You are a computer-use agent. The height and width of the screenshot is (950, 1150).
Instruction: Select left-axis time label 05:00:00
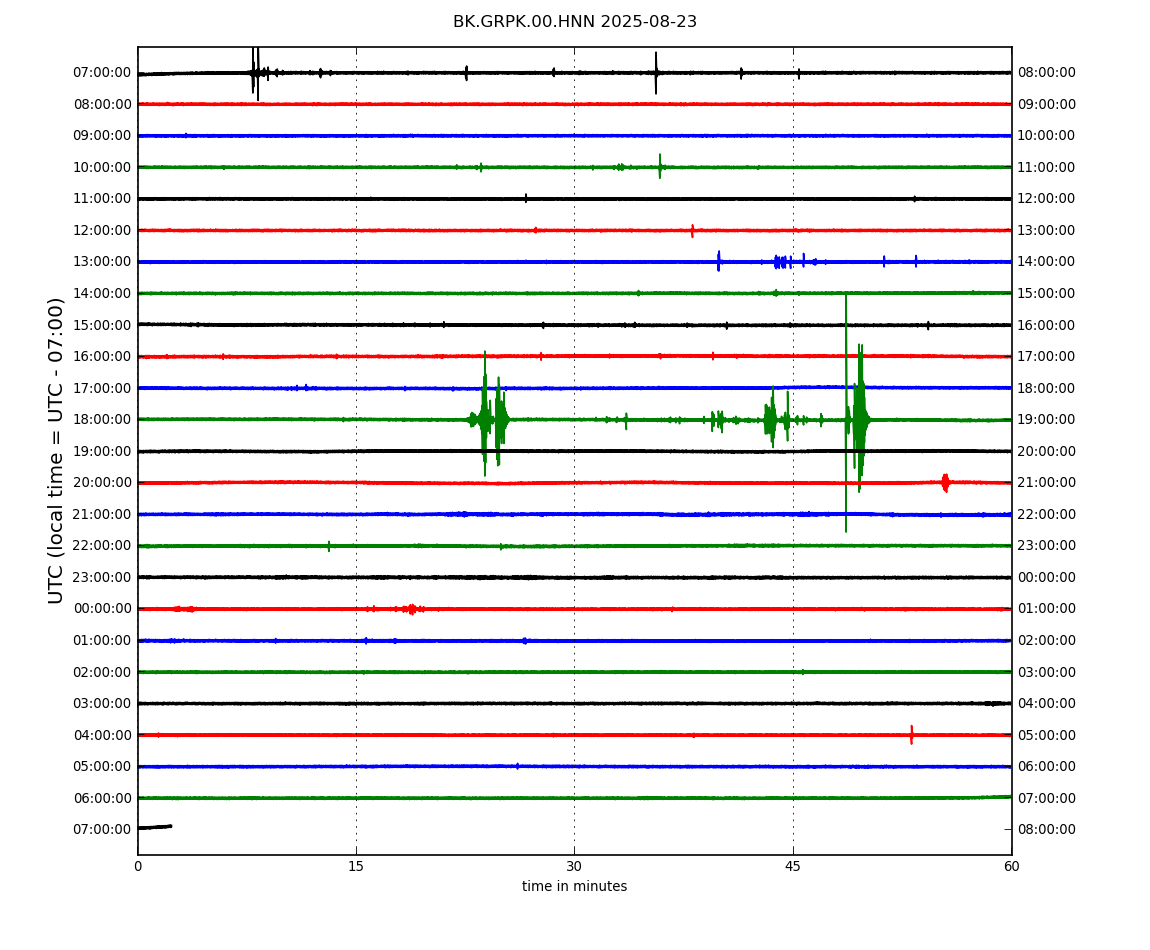pos(103,767)
